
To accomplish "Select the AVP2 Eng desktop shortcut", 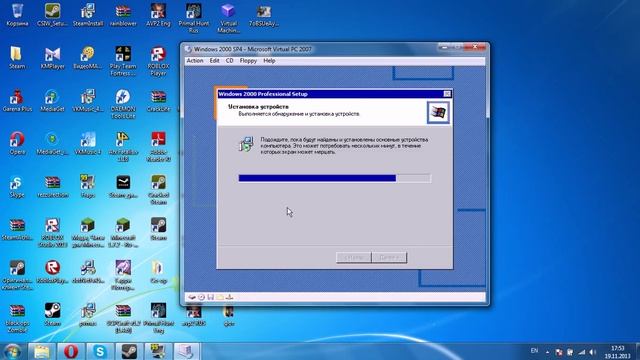I will 158,15.
